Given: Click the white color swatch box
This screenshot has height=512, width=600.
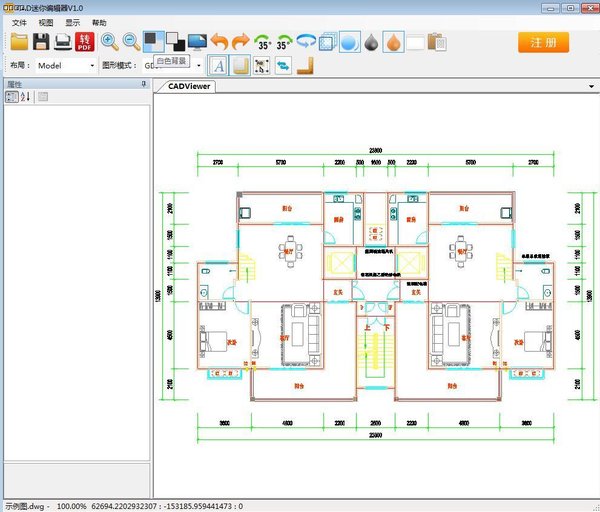Looking at the screenshot, I should (x=415, y=42).
